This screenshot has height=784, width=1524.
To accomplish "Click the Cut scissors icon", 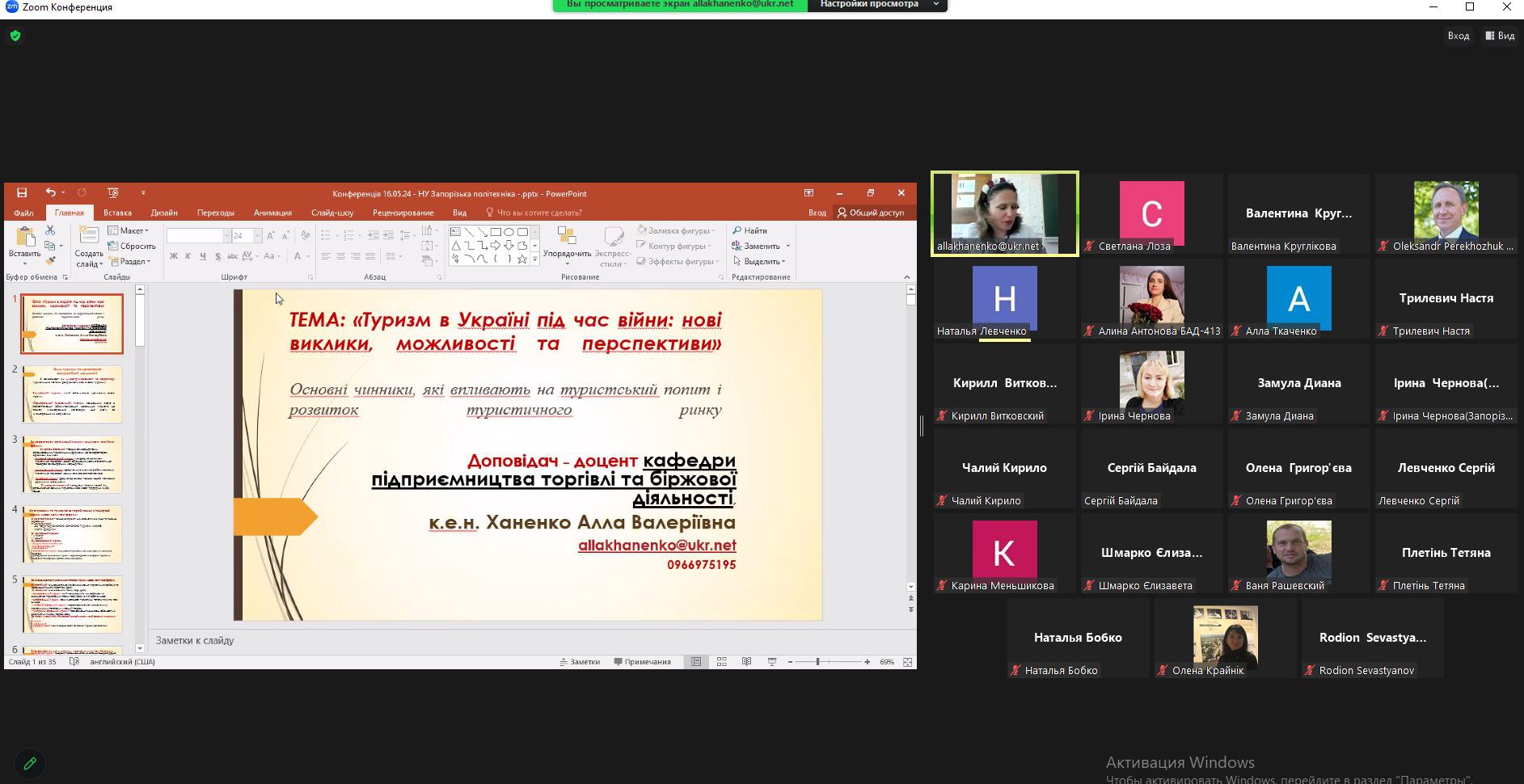I will point(50,231).
